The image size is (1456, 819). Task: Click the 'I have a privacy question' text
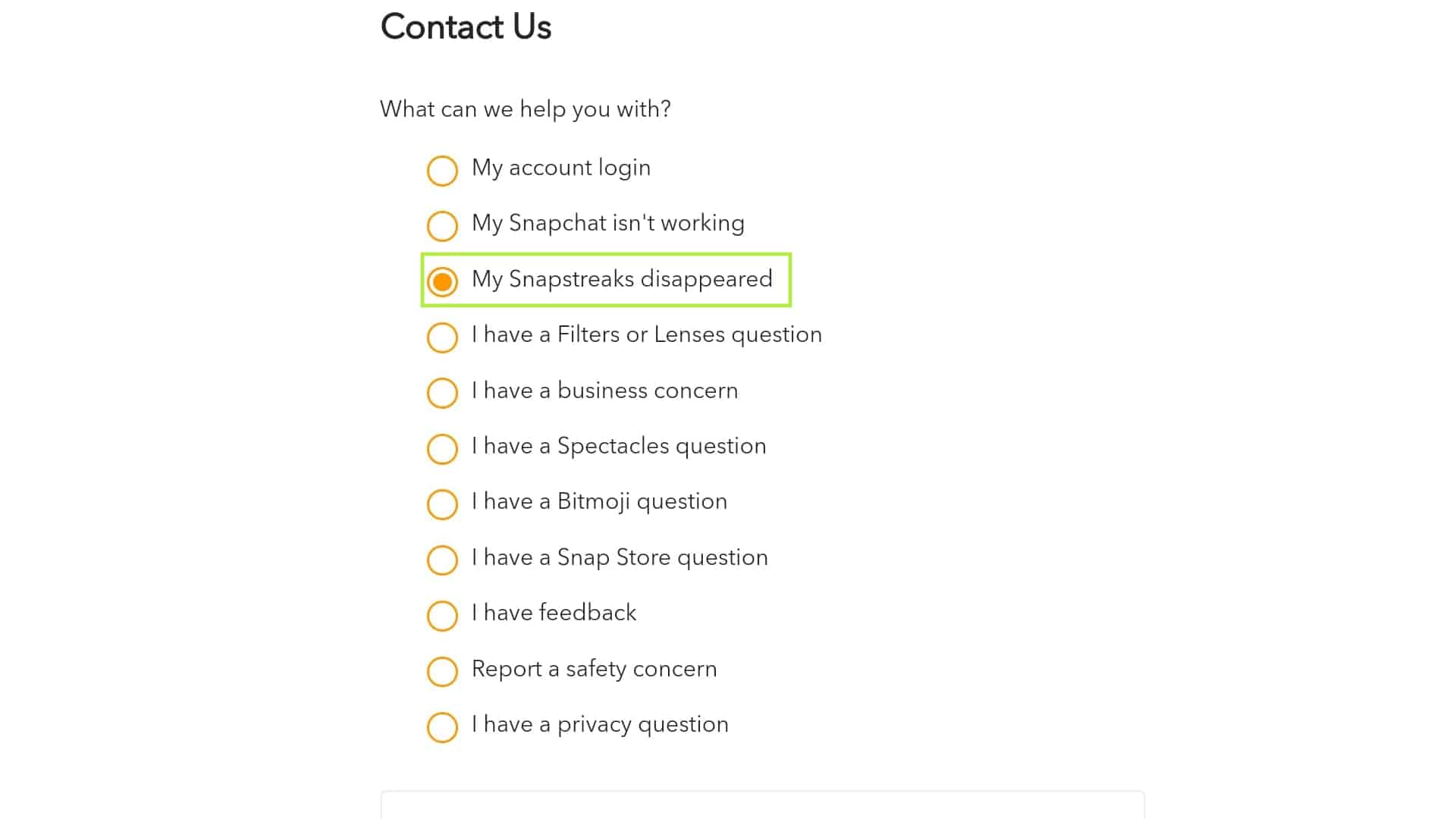pyautogui.click(x=600, y=724)
